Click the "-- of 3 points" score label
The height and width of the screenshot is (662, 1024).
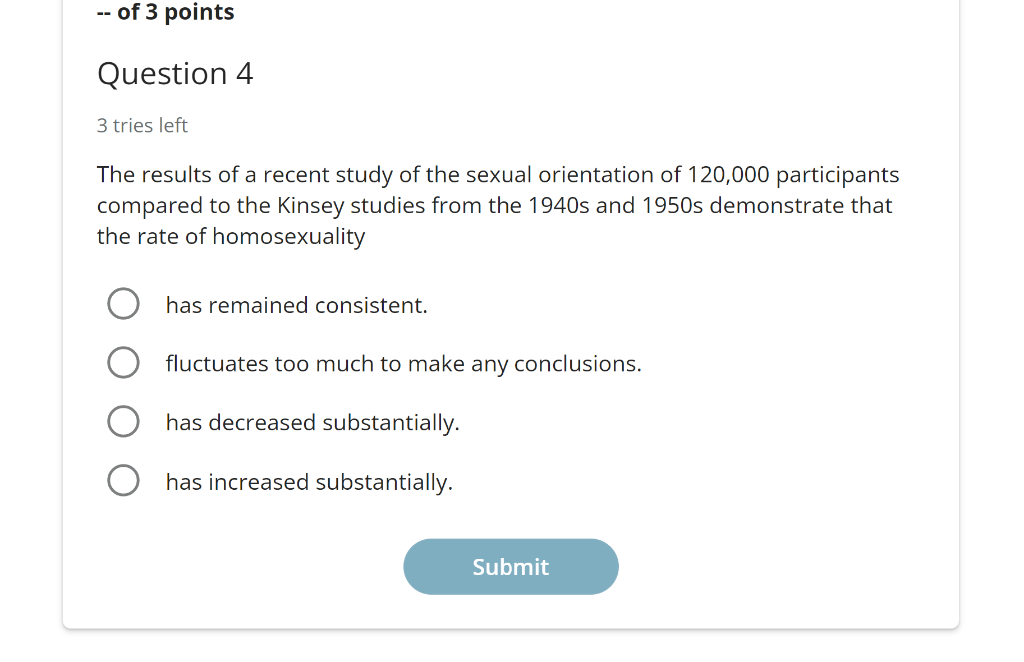(x=166, y=13)
